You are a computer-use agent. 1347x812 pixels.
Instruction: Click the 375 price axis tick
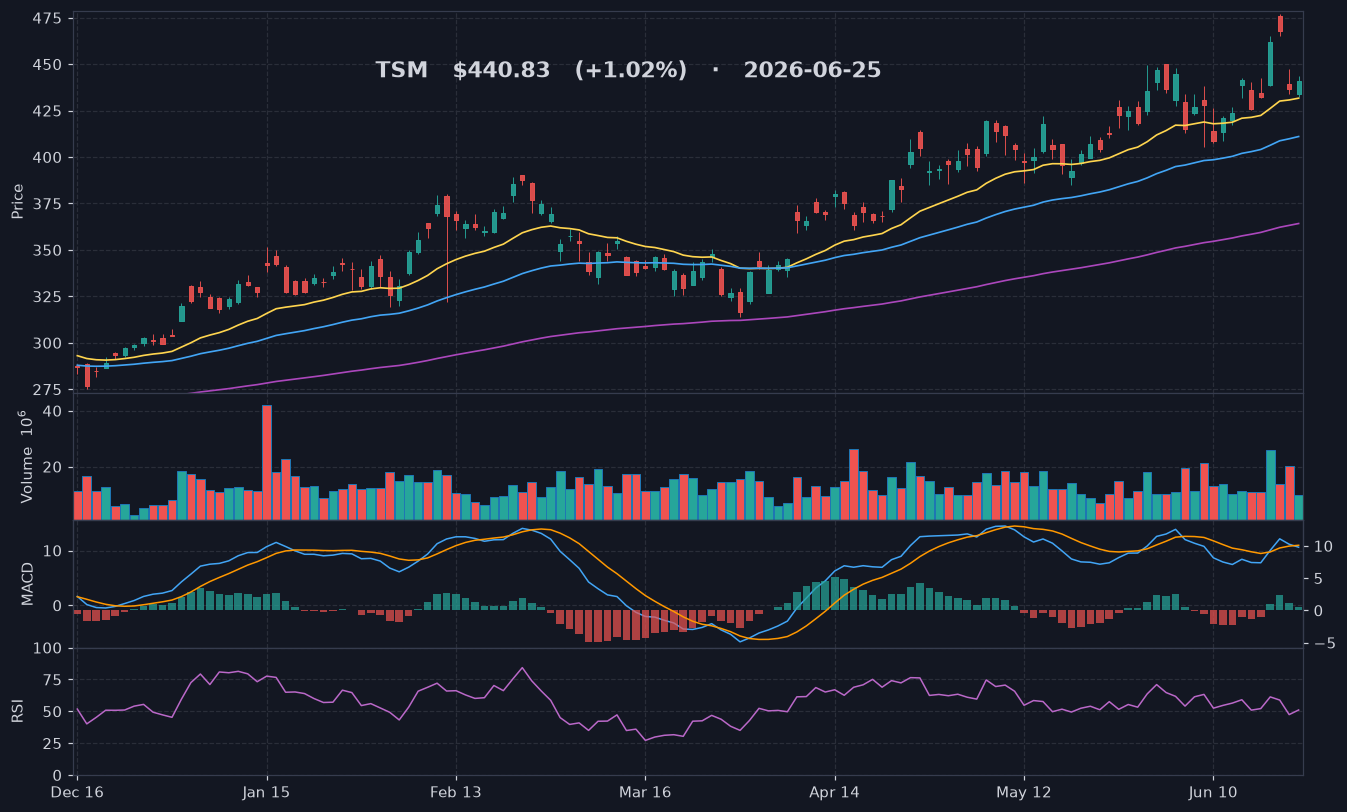click(x=46, y=204)
